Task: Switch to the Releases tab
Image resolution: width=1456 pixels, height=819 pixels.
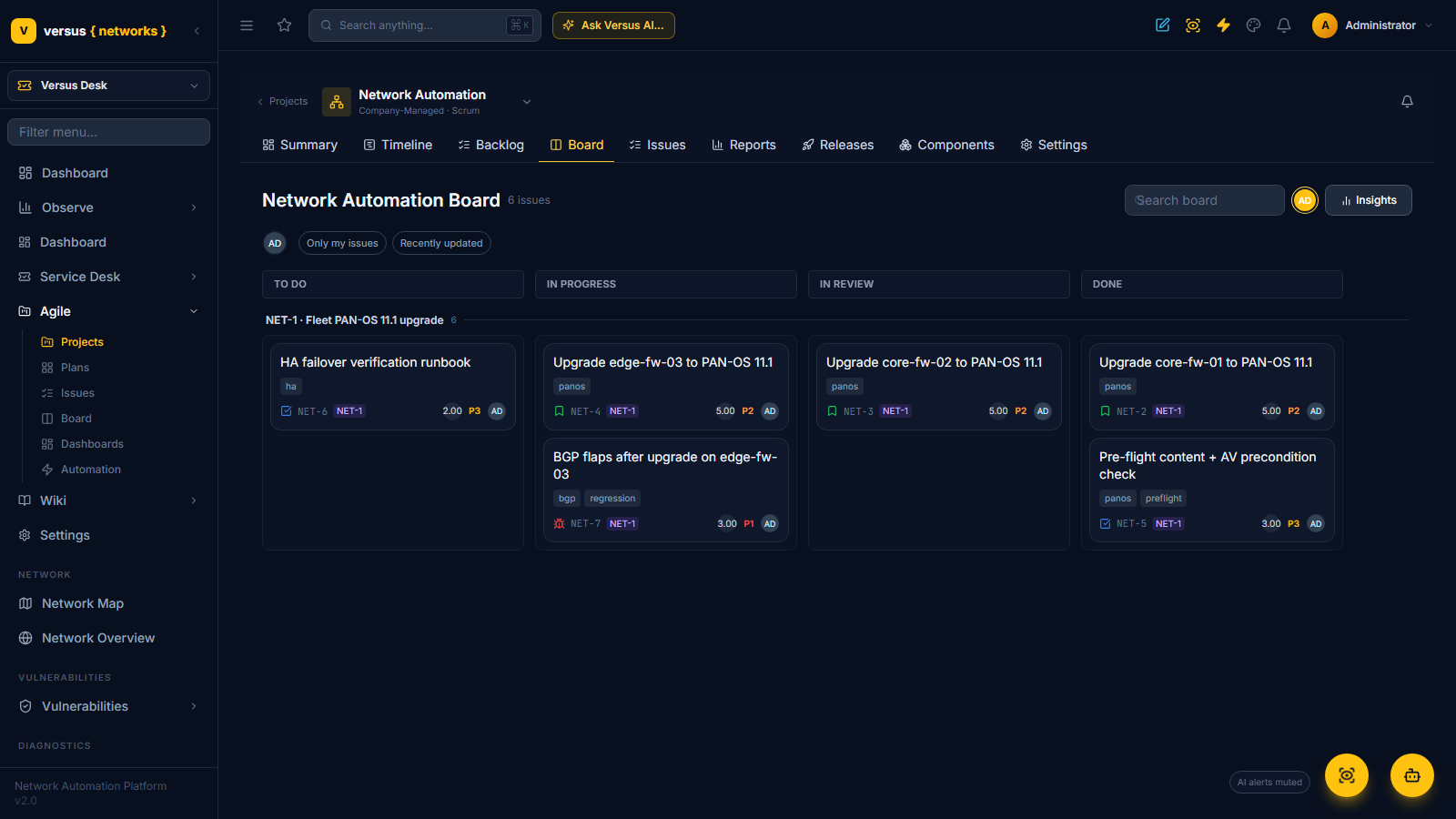Action: click(x=837, y=145)
